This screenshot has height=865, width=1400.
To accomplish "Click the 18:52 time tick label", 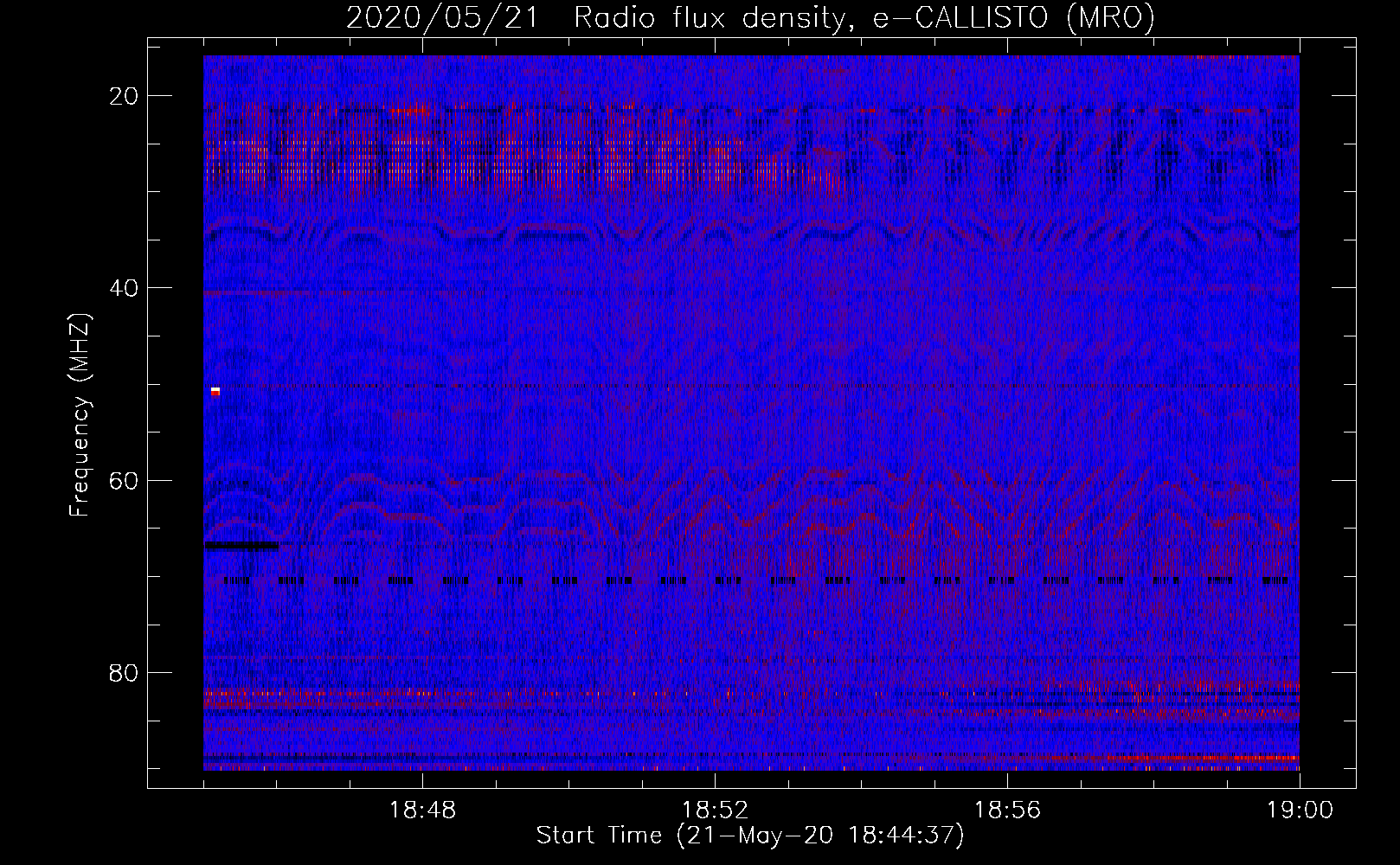I will coord(715,810).
